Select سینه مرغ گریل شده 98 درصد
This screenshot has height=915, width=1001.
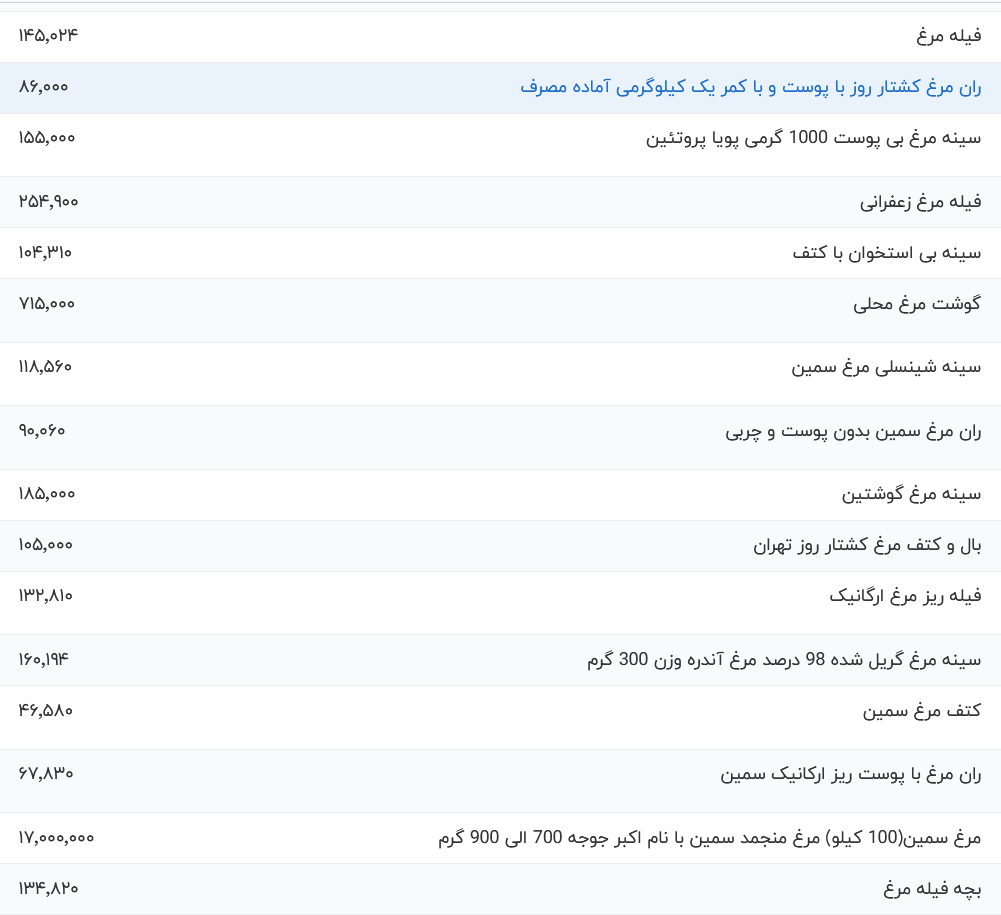(x=784, y=660)
